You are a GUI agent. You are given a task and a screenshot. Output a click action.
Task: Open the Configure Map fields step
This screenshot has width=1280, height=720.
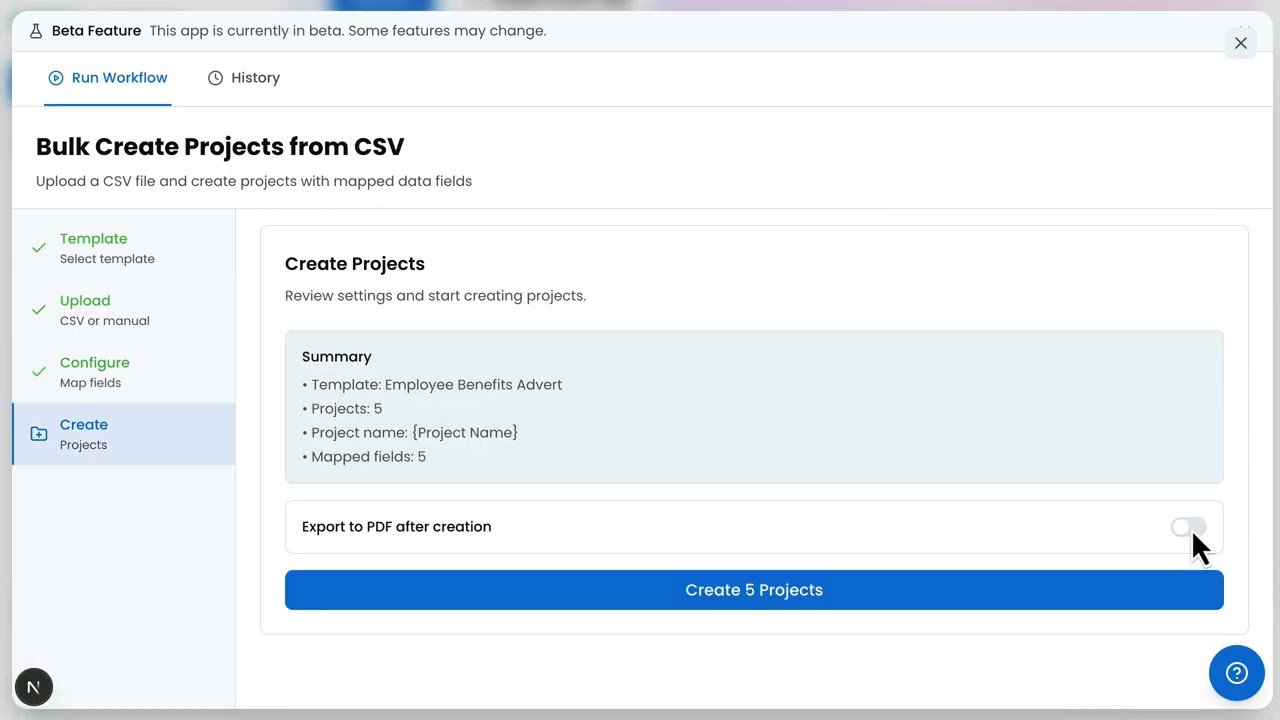[x=124, y=372]
